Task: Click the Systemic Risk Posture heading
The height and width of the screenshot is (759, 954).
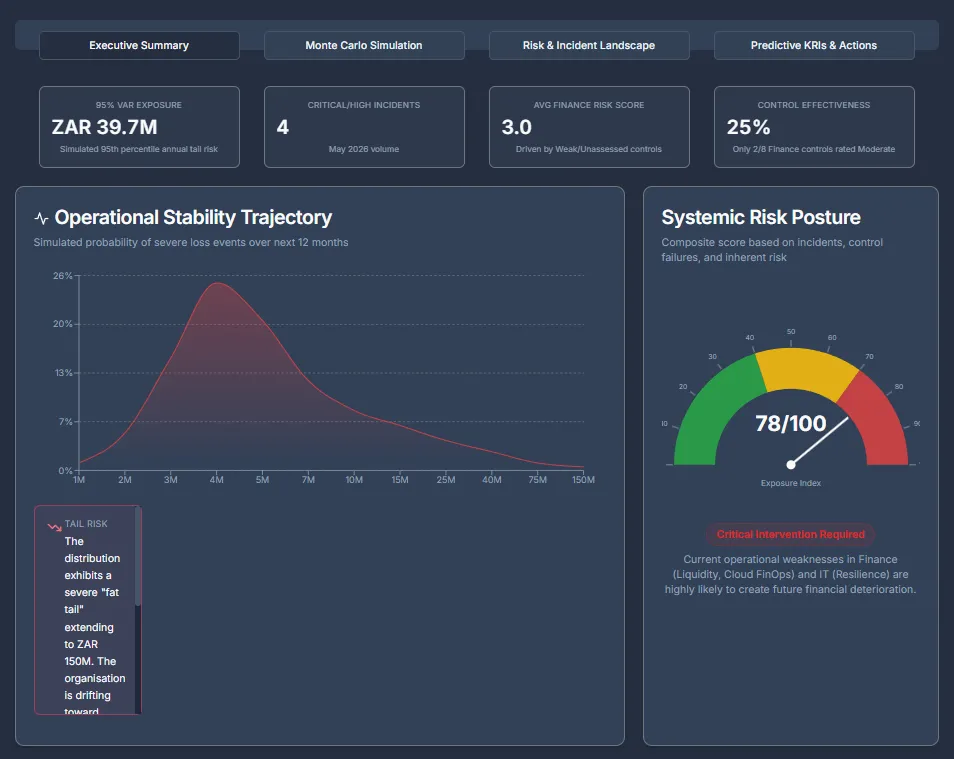Action: tap(761, 217)
